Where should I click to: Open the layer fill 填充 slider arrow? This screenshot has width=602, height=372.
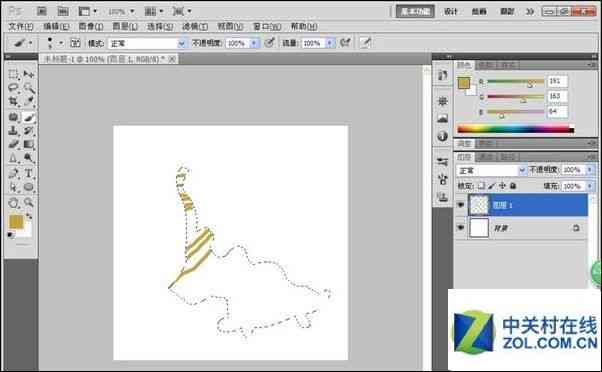point(590,186)
